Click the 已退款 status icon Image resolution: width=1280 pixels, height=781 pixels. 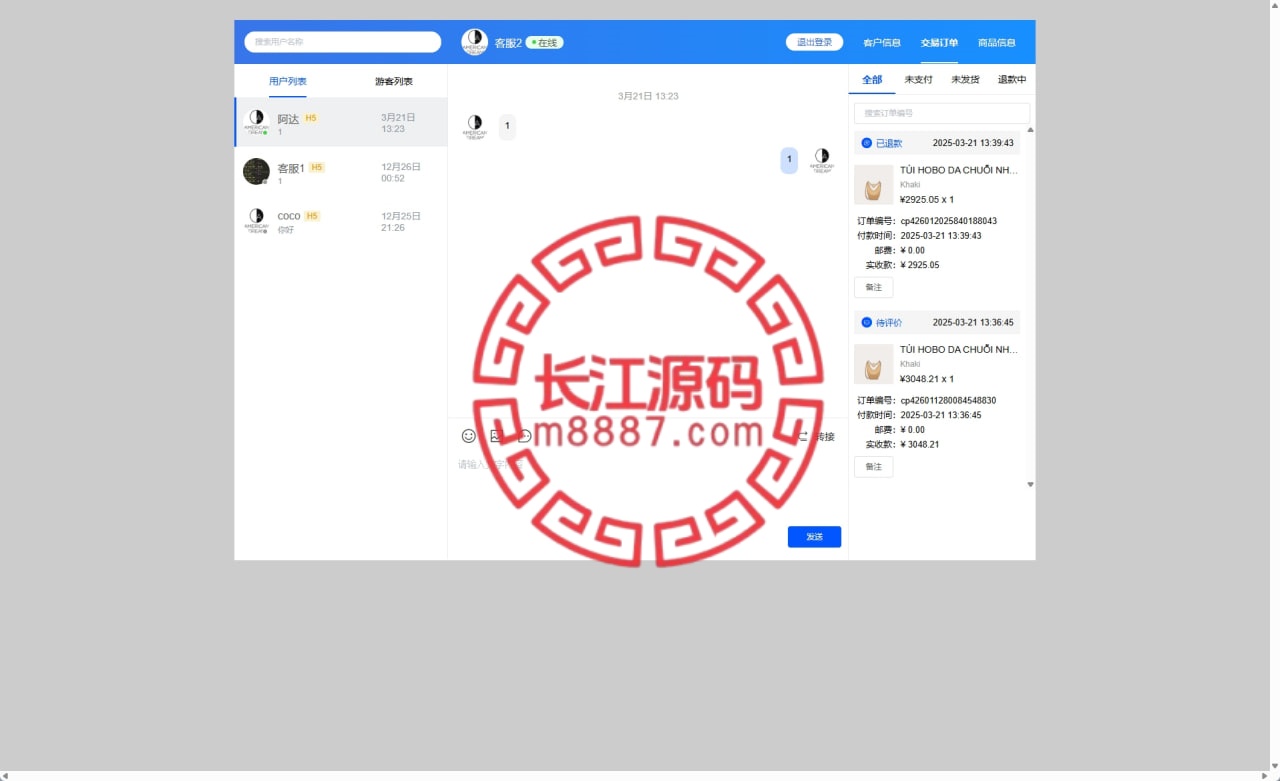(867, 143)
